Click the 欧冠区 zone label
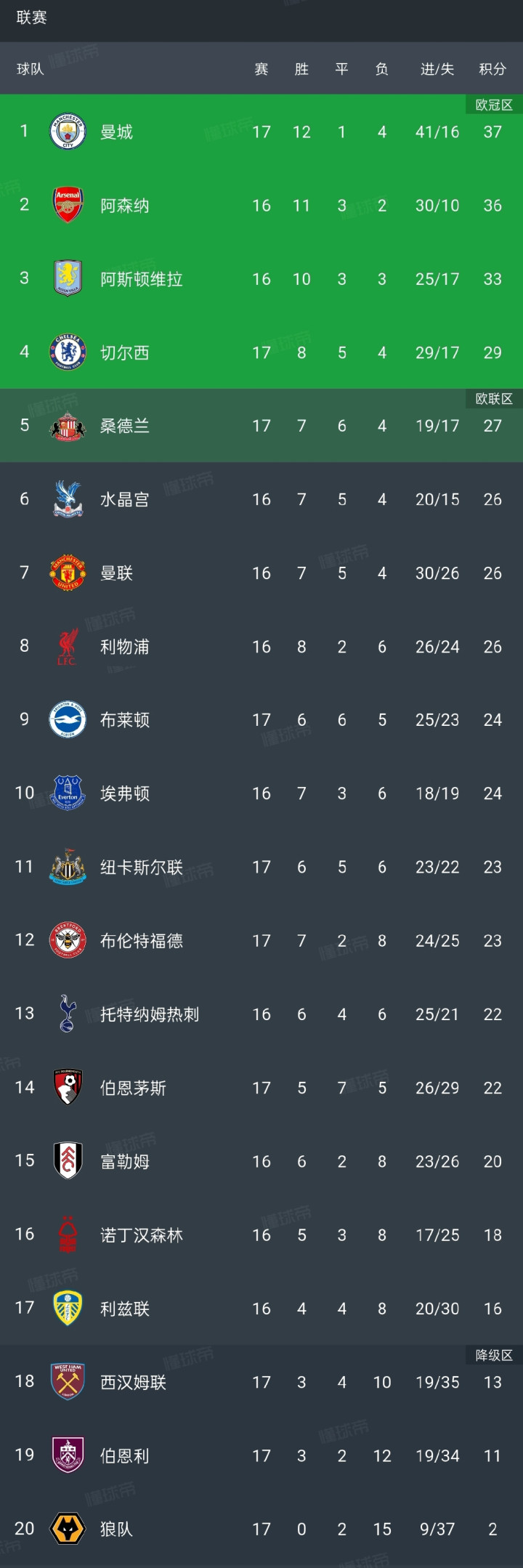This screenshot has width=523, height=1568. point(494,105)
